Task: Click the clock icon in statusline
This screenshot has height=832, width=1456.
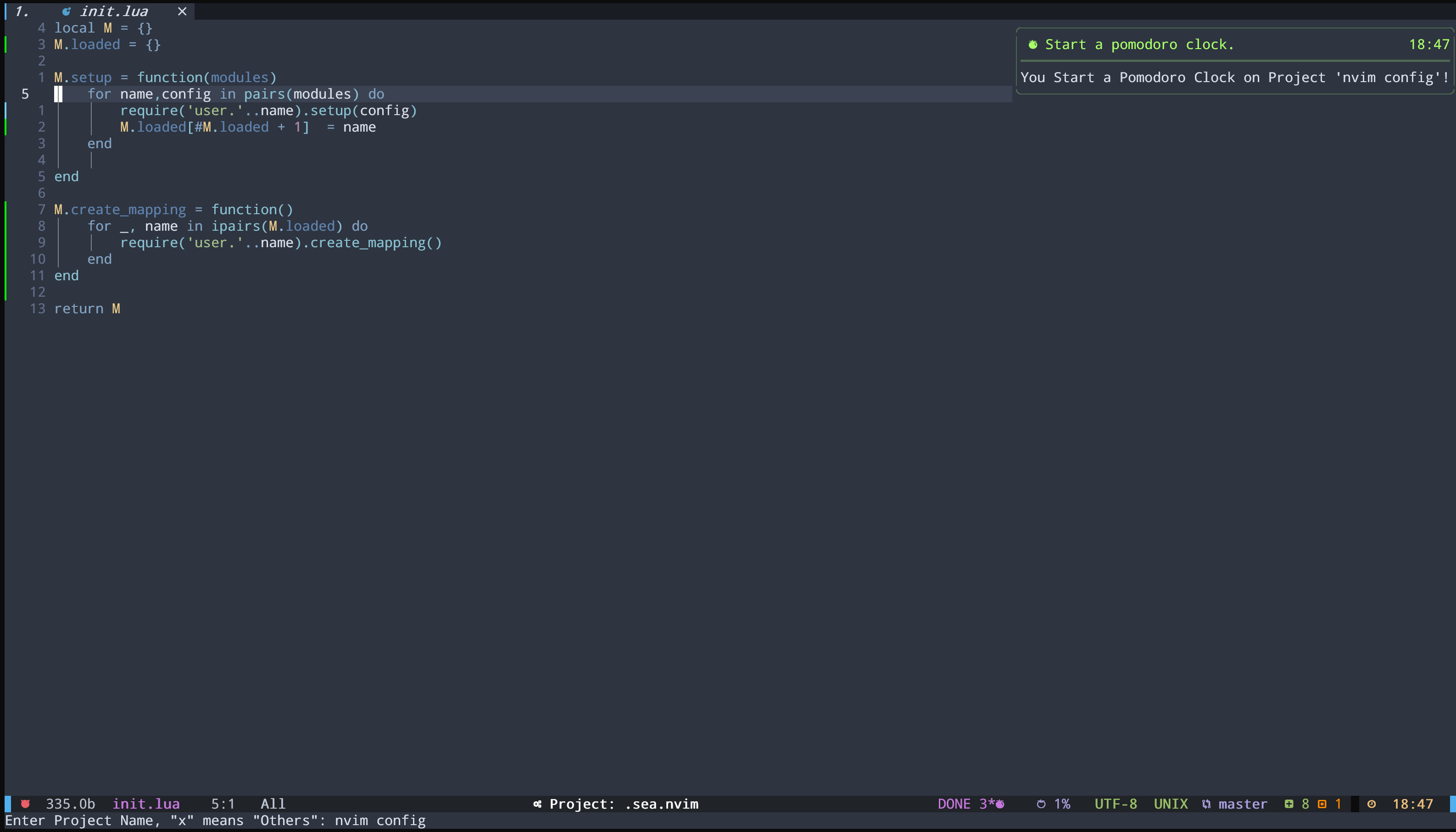Action: 1372,804
